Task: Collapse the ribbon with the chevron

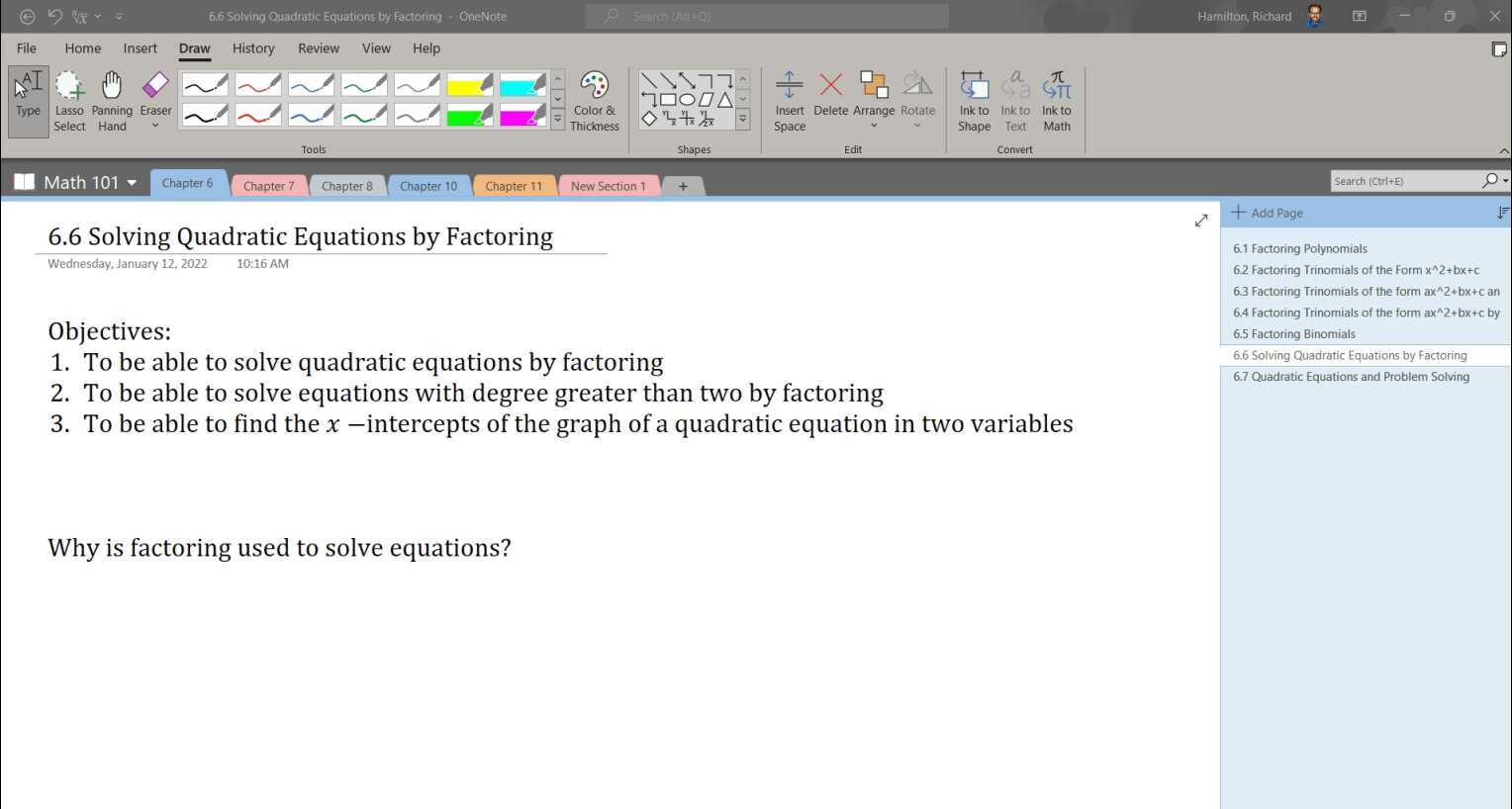Action: (1503, 150)
